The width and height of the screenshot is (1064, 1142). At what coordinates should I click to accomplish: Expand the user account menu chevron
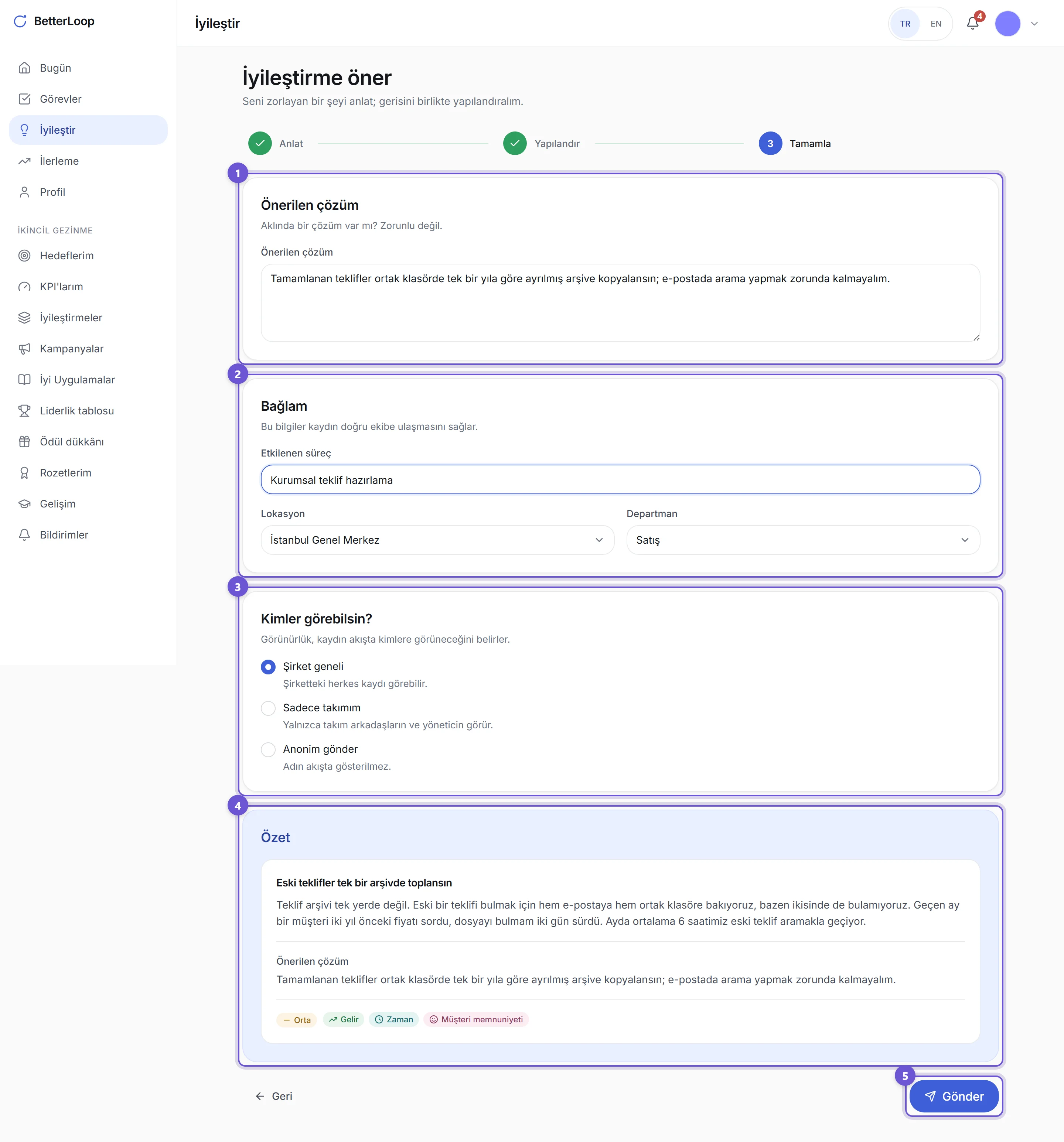click(1035, 24)
